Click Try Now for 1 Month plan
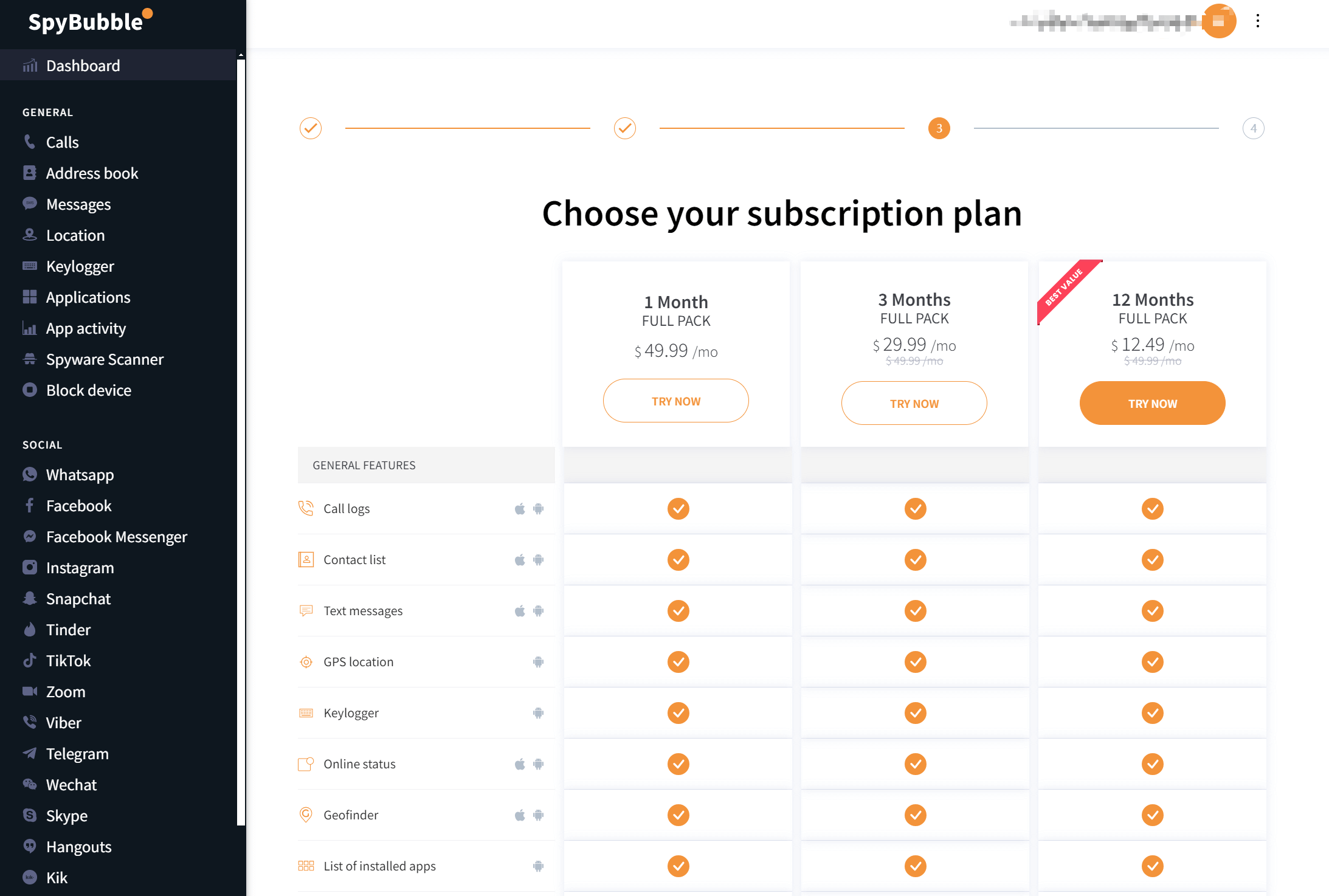The image size is (1329, 896). click(676, 401)
